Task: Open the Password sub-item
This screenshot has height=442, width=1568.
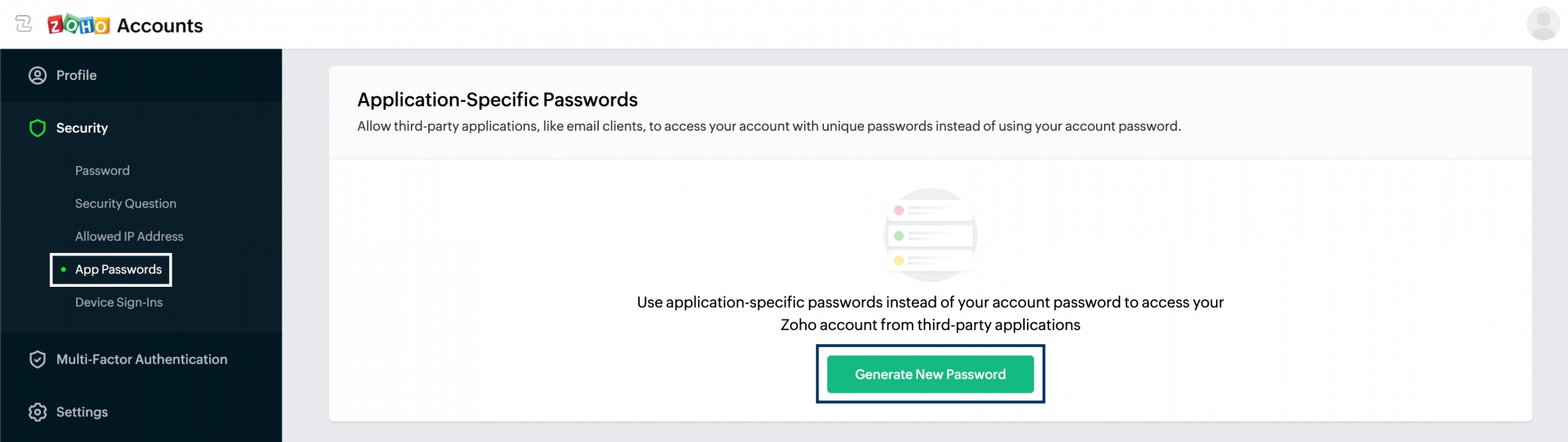Action: (103, 170)
